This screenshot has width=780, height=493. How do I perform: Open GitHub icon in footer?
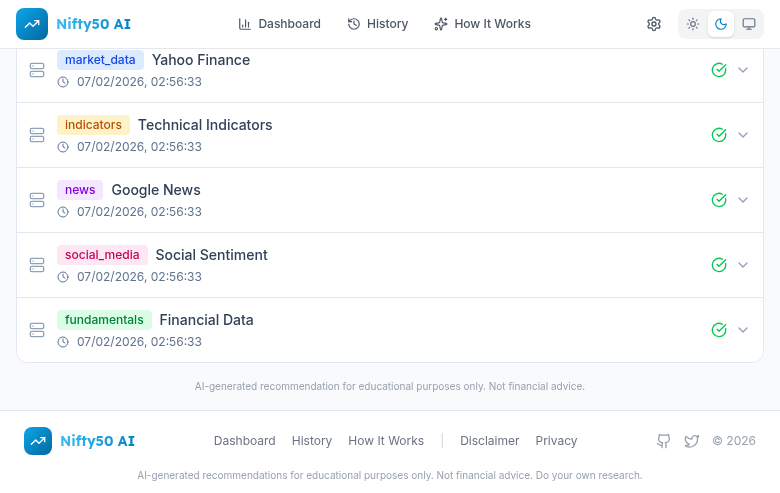pos(663,441)
